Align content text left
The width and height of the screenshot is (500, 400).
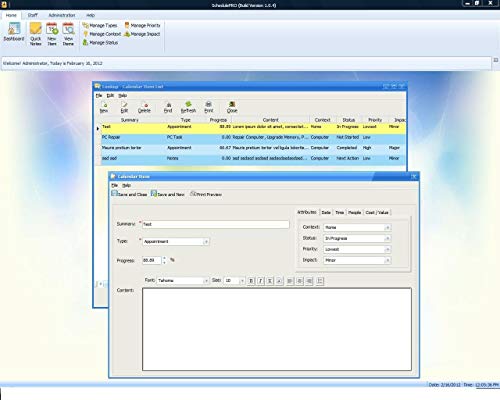pos(290,281)
